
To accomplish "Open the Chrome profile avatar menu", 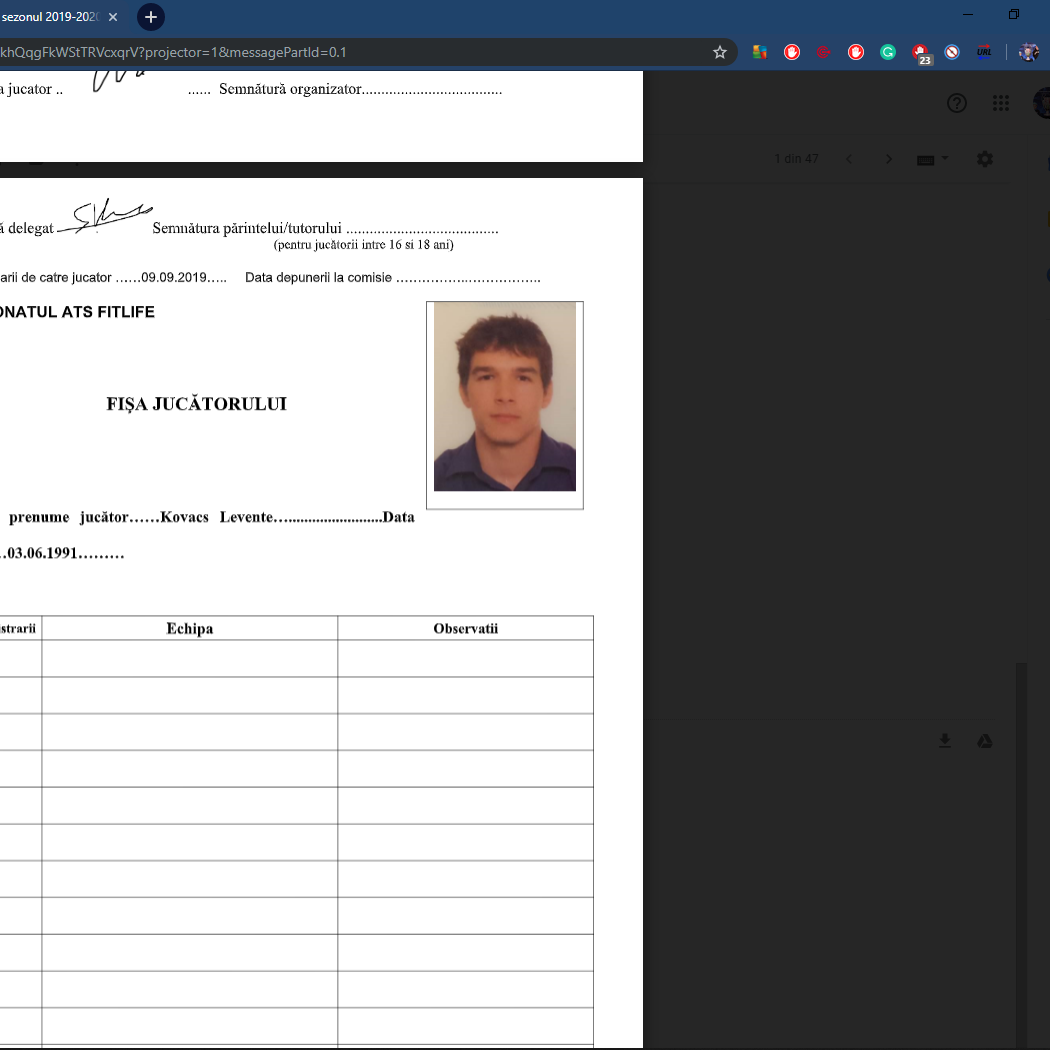I will [x=1028, y=52].
